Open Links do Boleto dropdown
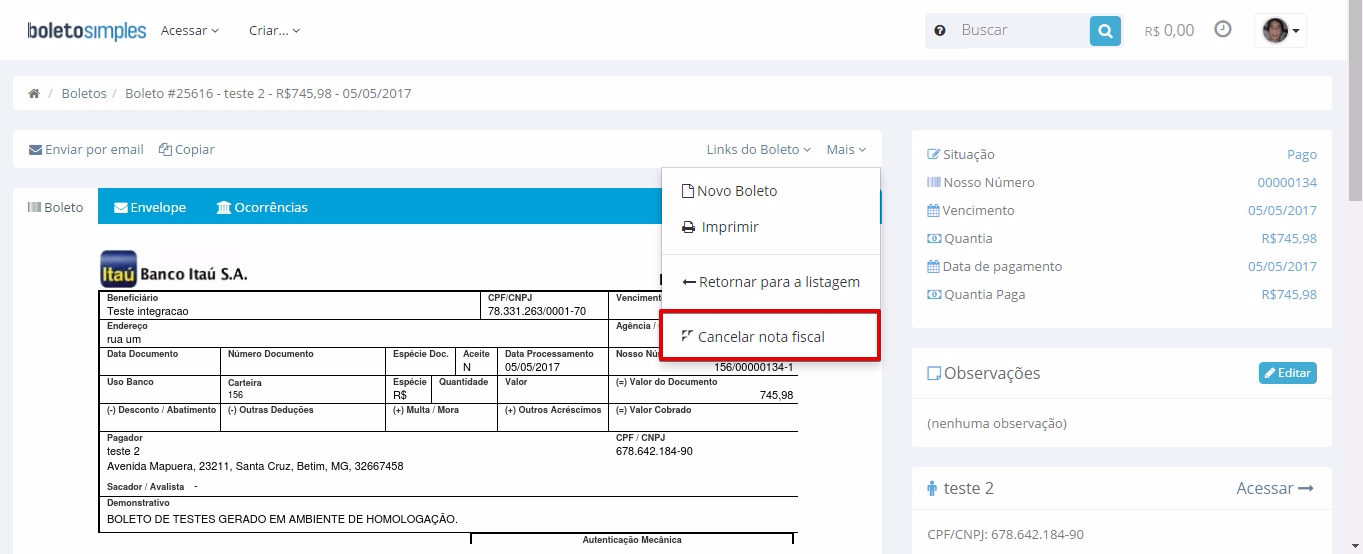1363x554 pixels. point(758,150)
